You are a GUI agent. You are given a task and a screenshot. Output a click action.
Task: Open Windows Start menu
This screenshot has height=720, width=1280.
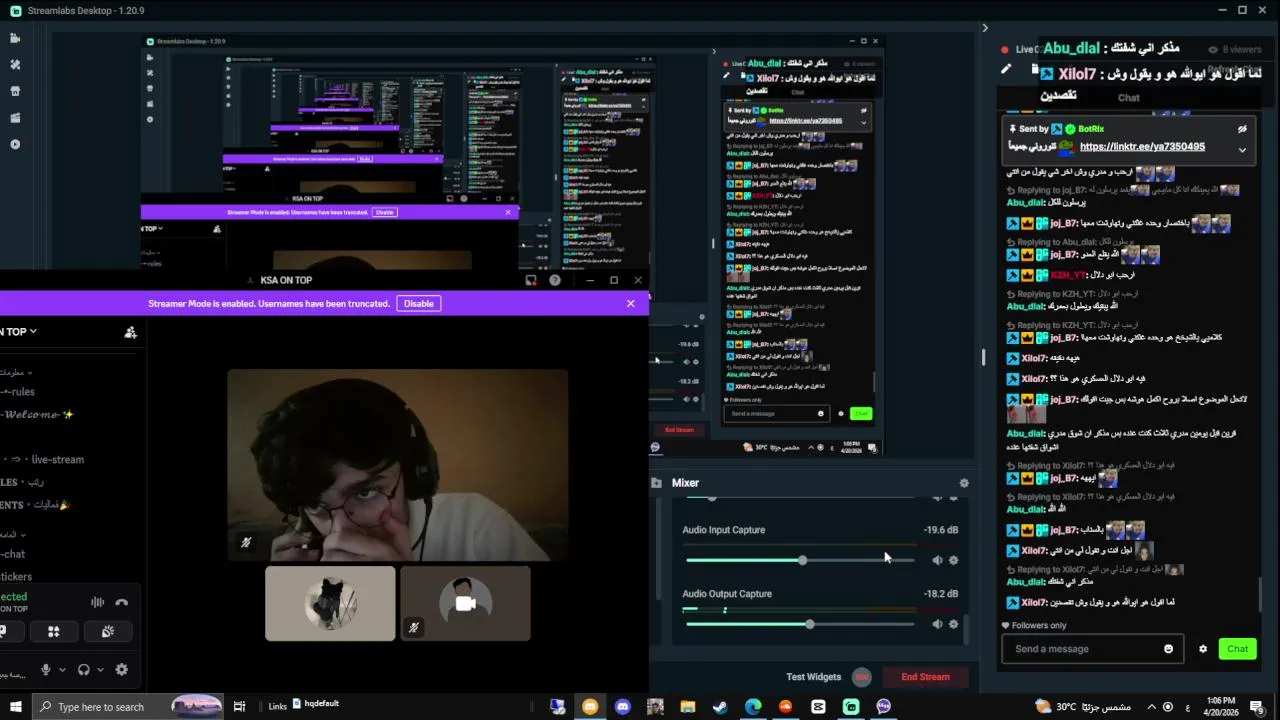tap(16, 706)
